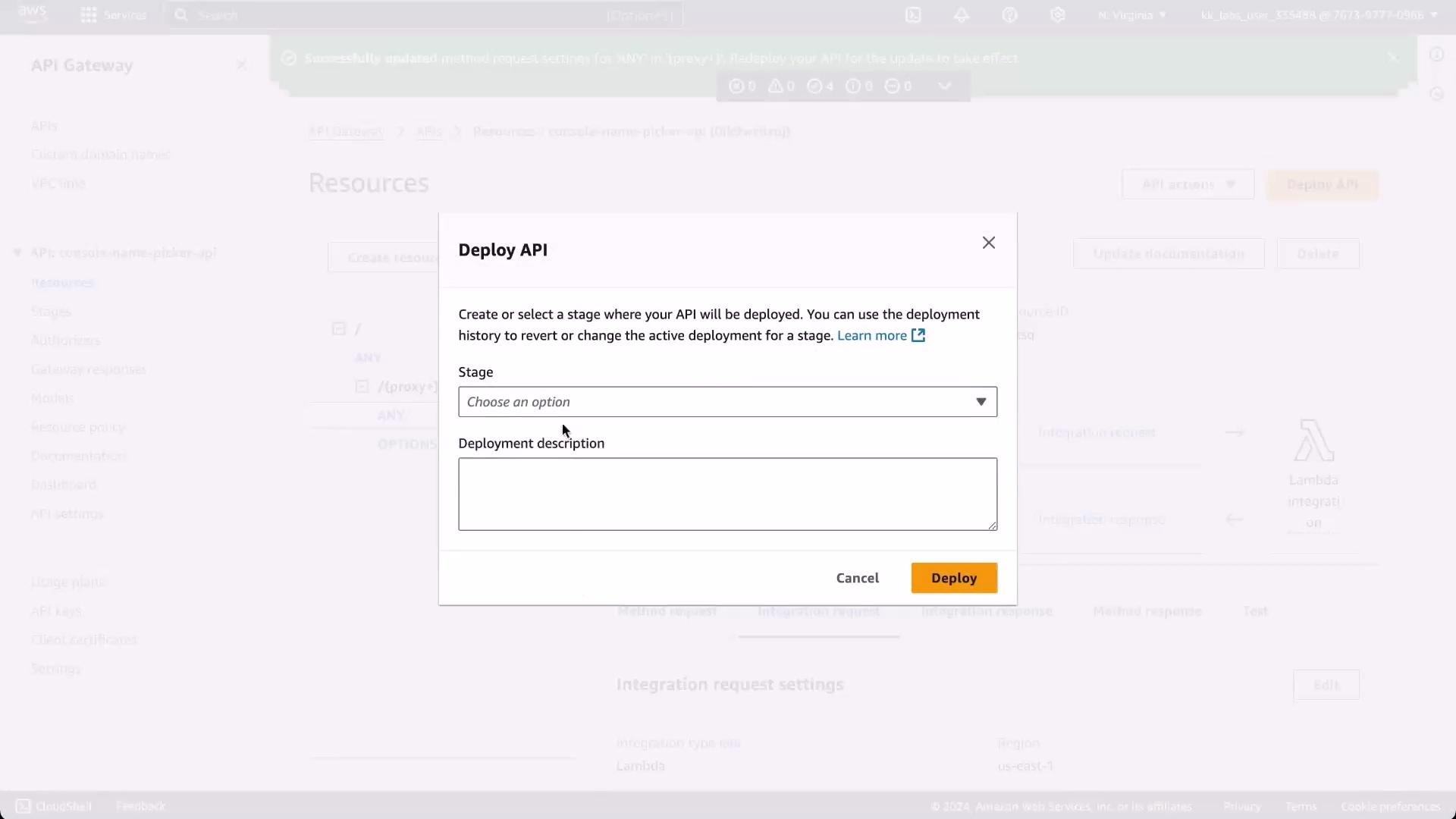The width and height of the screenshot is (1456, 819).
Task: Open the settings gear in the top bar
Action: point(1058,15)
